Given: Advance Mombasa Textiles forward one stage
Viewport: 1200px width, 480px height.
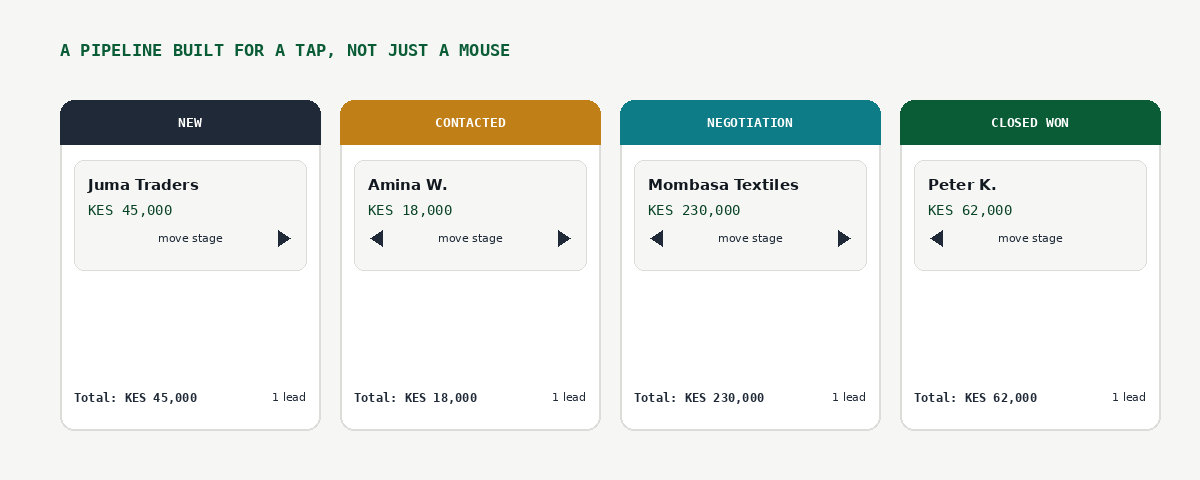Looking at the screenshot, I should (x=844, y=238).
